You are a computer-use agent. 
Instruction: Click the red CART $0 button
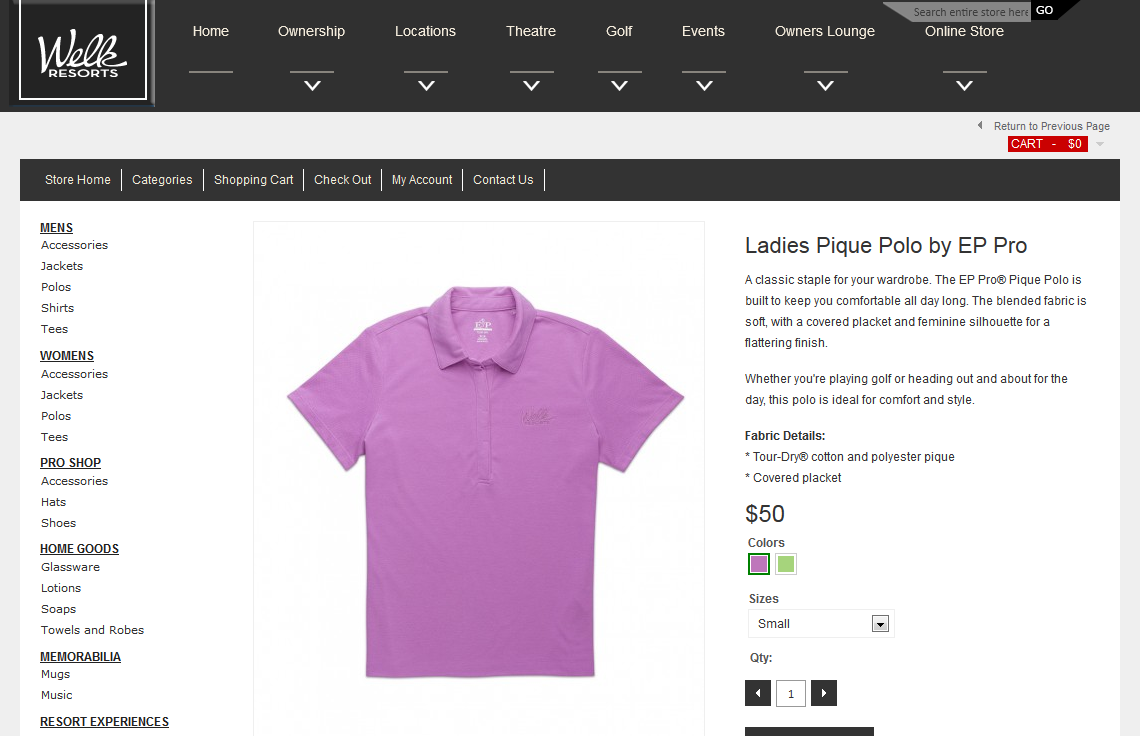(x=1047, y=144)
